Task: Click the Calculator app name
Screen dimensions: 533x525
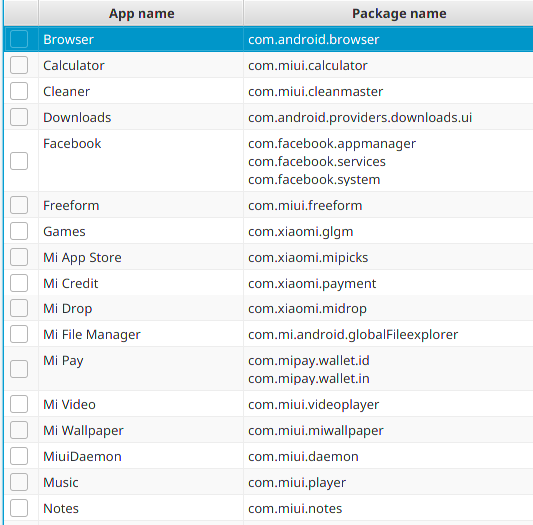Action: (74, 65)
